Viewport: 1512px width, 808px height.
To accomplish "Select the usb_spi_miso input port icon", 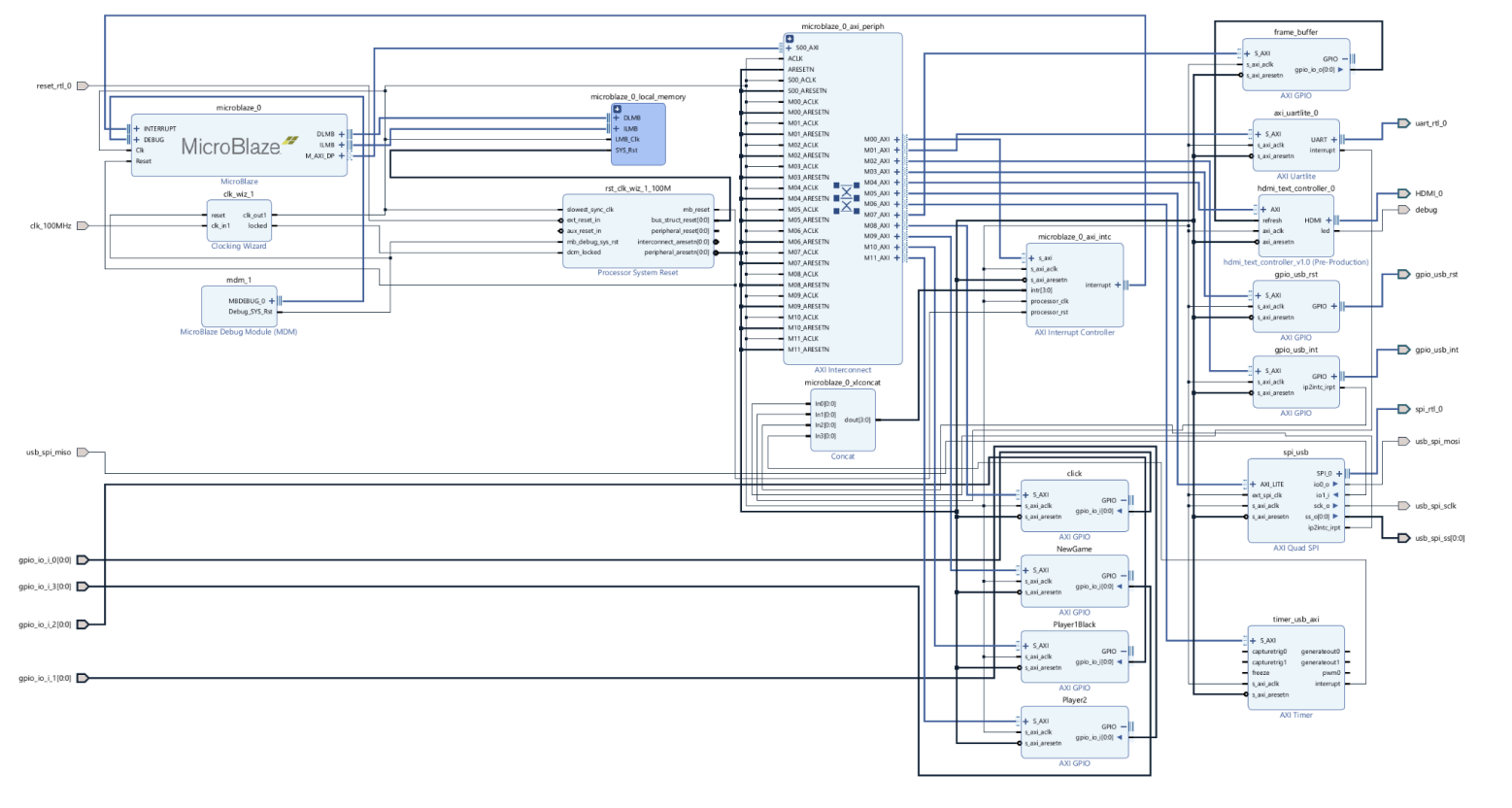I will pyautogui.click(x=83, y=452).
